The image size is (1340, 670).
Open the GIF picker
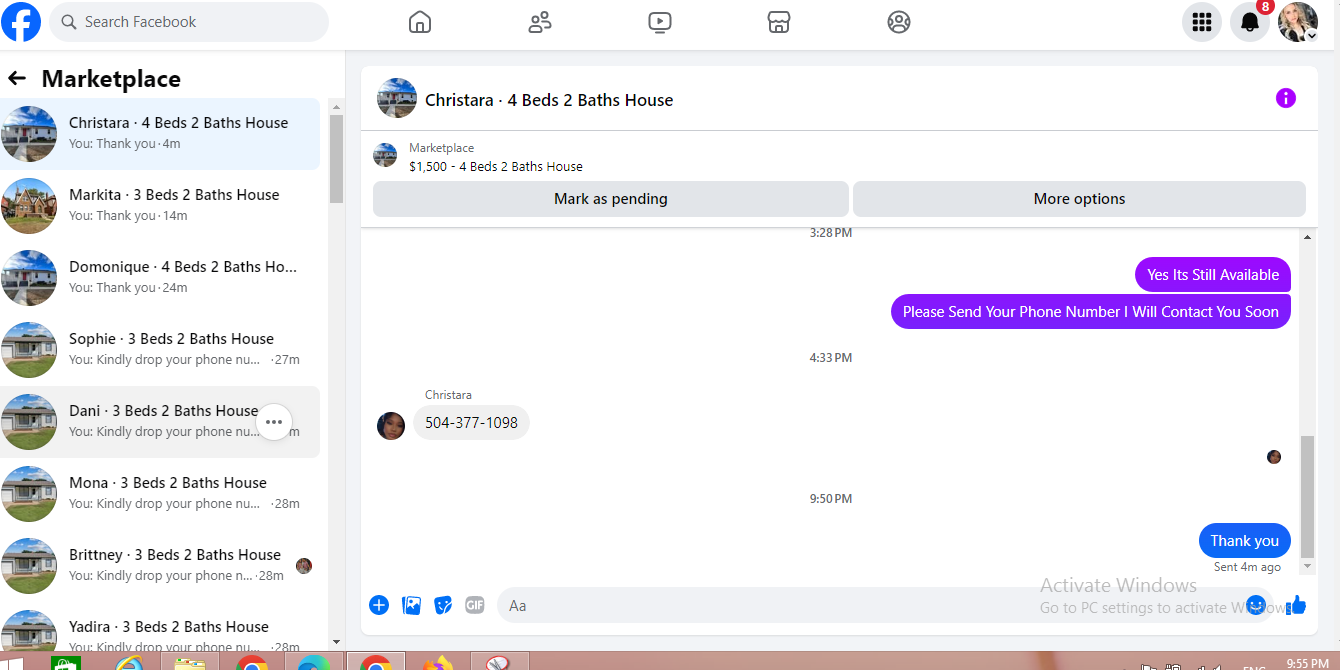click(x=475, y=605)
